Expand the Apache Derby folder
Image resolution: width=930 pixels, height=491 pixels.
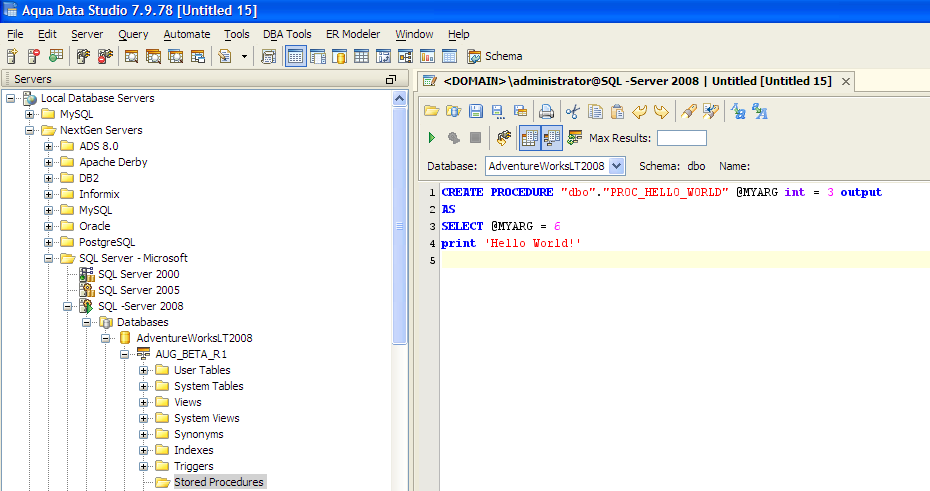pos(49,162)
